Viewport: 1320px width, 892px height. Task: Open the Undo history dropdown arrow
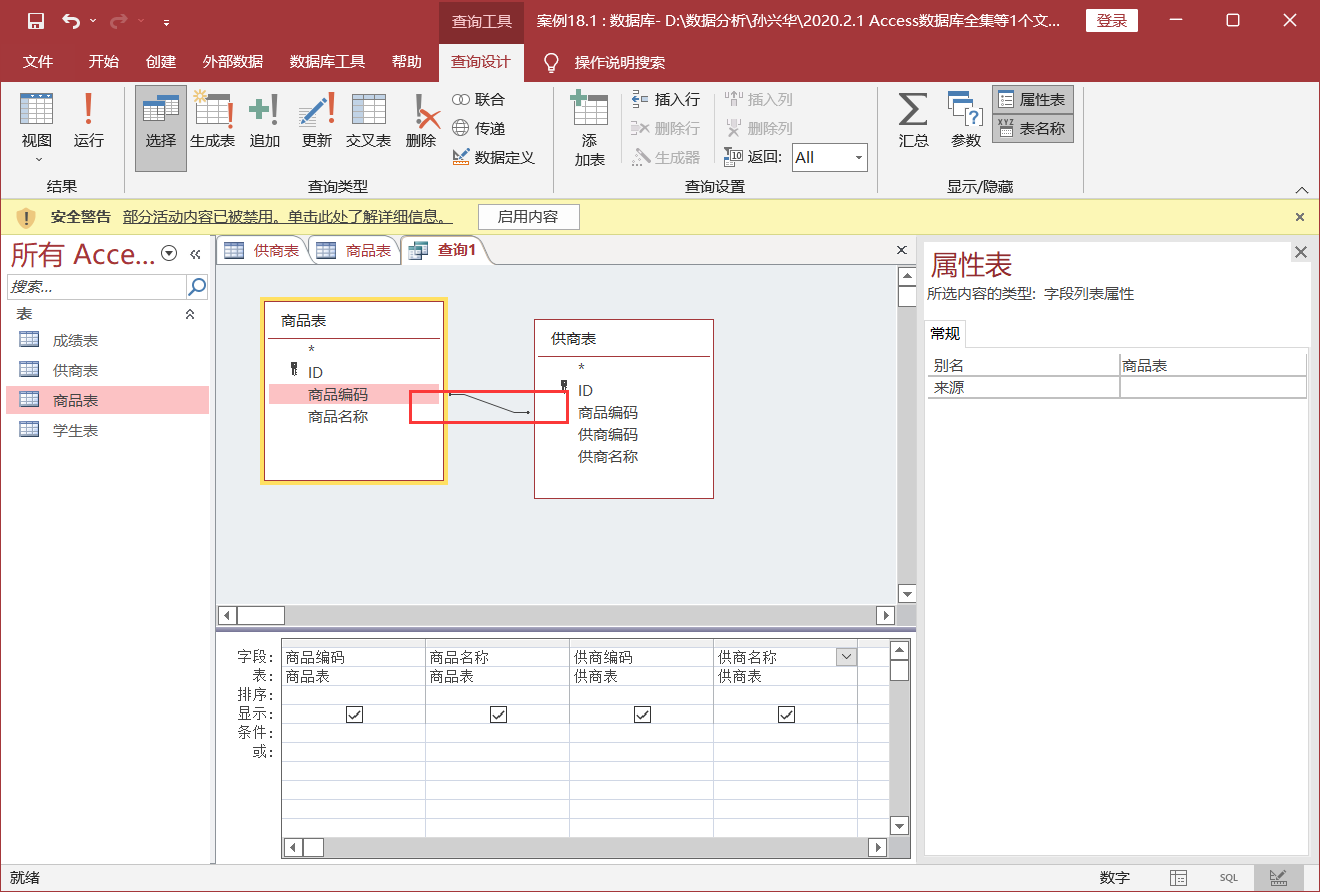tap(92, 21)
